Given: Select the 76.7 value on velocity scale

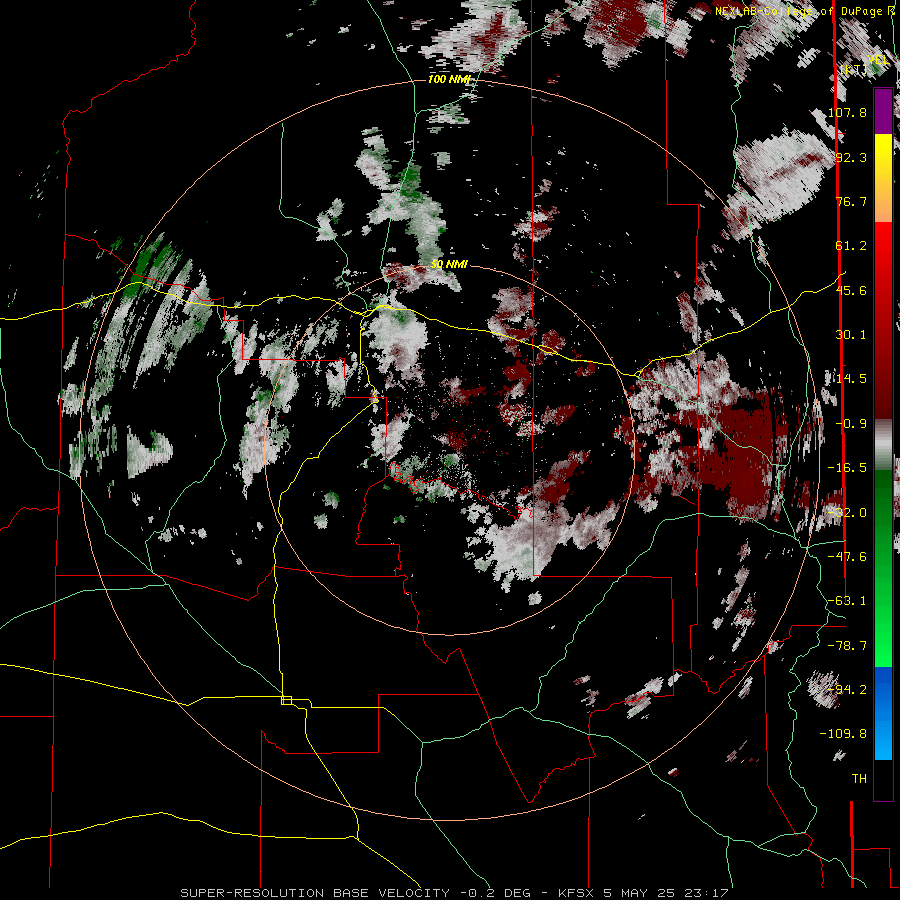Looking at the screenshot, I should [x=851, y=201].
